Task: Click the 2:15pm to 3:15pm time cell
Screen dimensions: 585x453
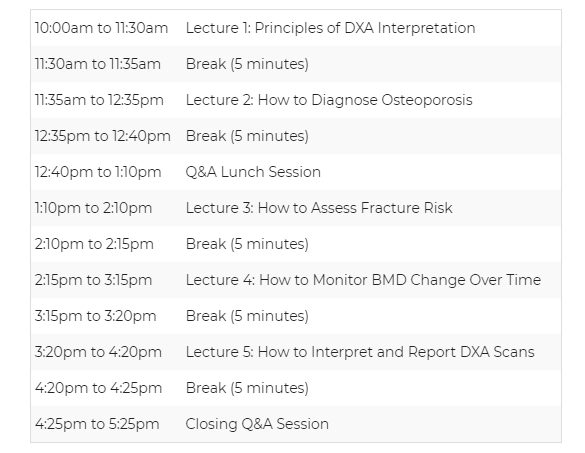Action: pos(93,280)
